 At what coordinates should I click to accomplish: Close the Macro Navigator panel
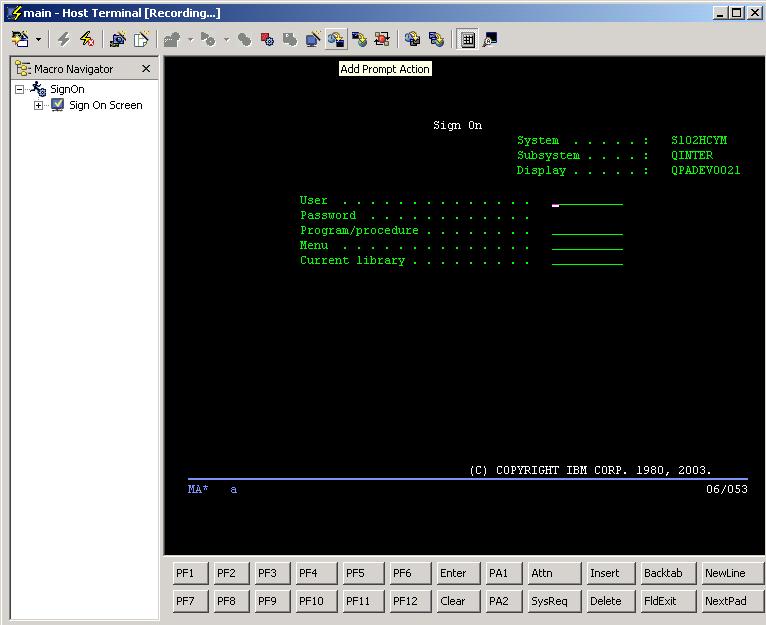(146, 68)
